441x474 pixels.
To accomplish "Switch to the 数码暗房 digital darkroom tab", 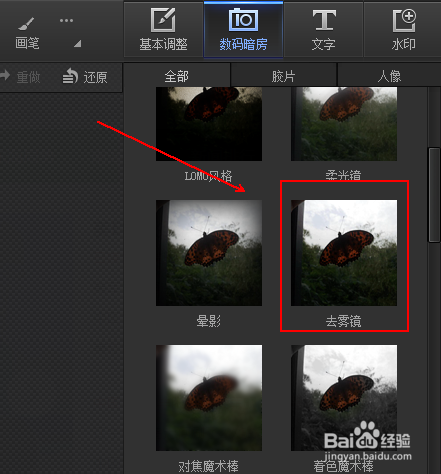I will tap(243, 29).
